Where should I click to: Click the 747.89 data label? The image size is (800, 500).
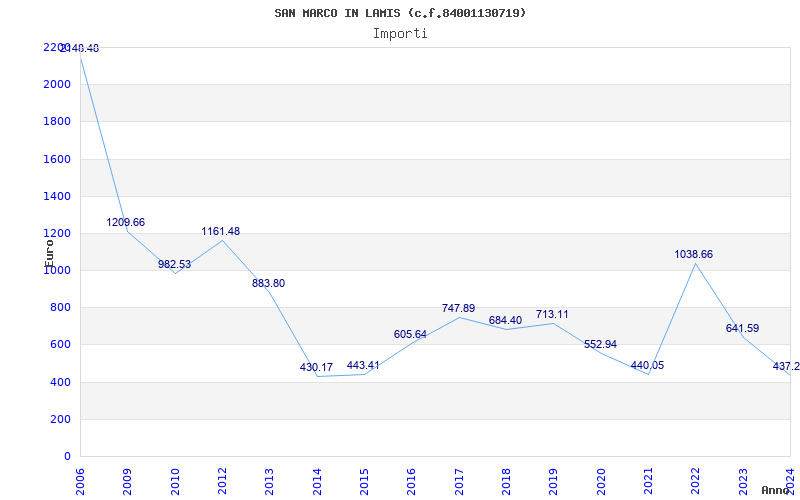[x=458, y=308]
